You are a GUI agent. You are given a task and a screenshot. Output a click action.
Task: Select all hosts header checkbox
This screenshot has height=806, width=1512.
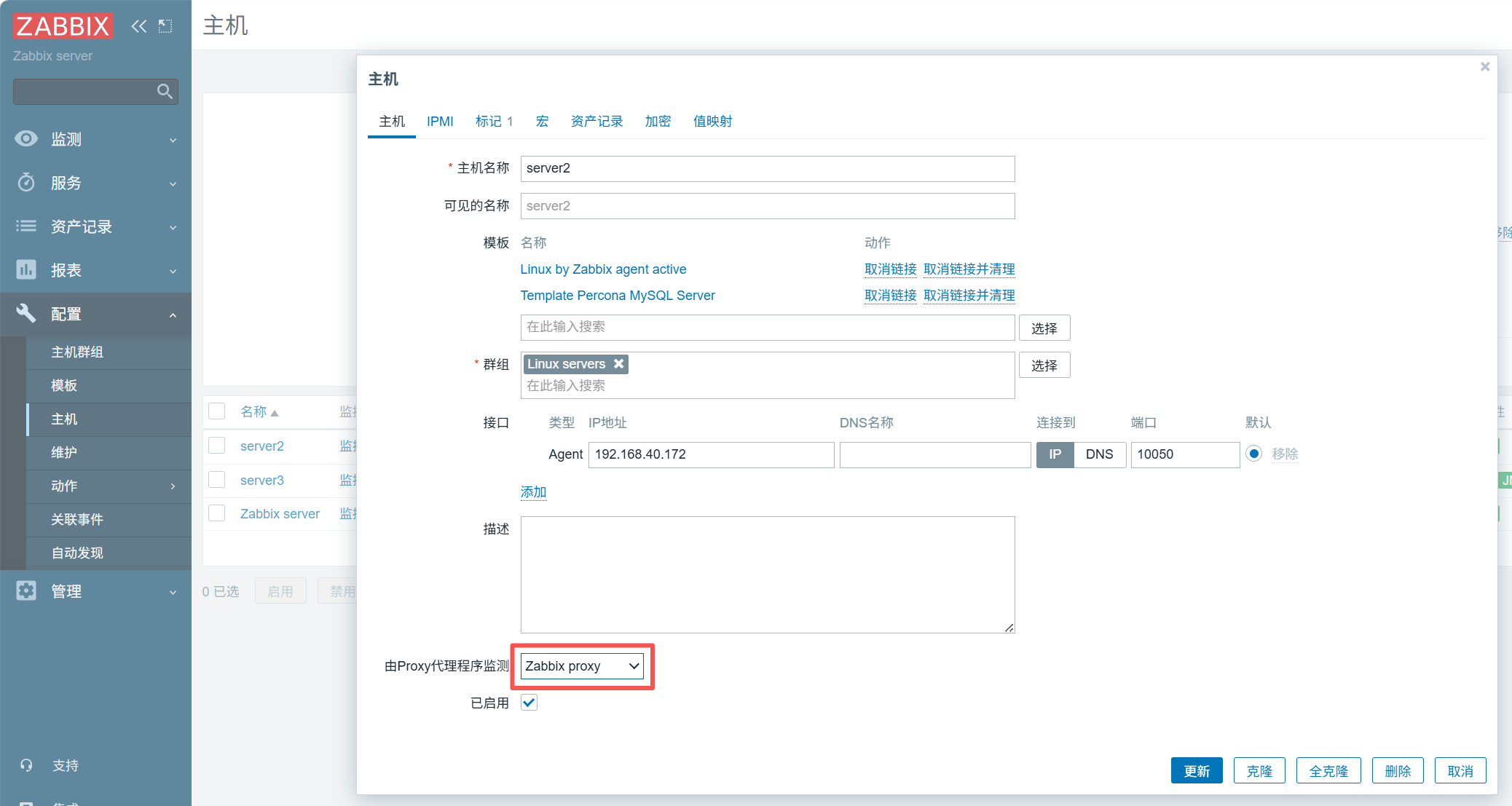[217, 411]
